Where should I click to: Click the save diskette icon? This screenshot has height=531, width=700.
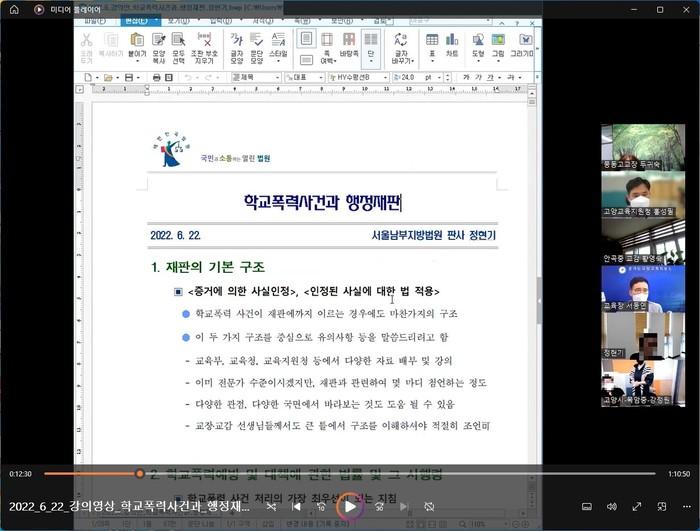coord(129,77)
